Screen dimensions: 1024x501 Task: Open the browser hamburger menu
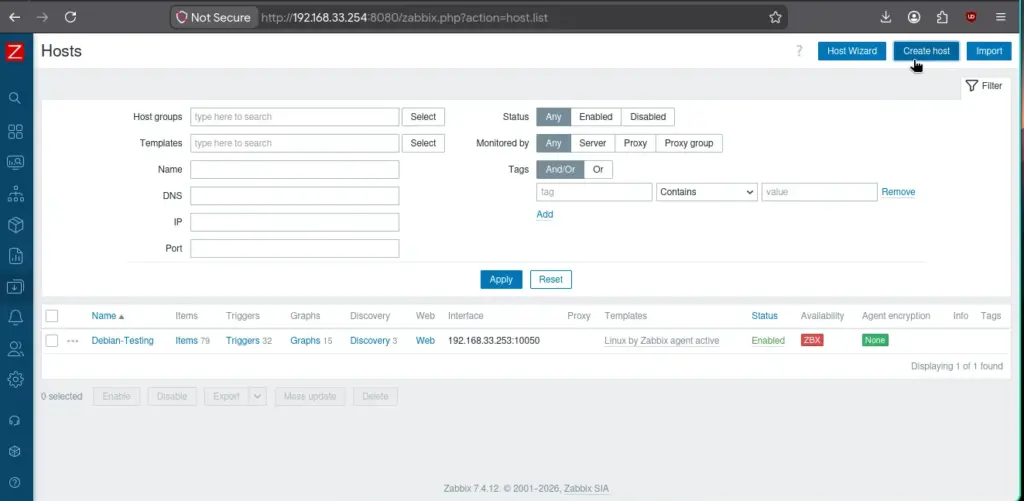click(1000, 18)
